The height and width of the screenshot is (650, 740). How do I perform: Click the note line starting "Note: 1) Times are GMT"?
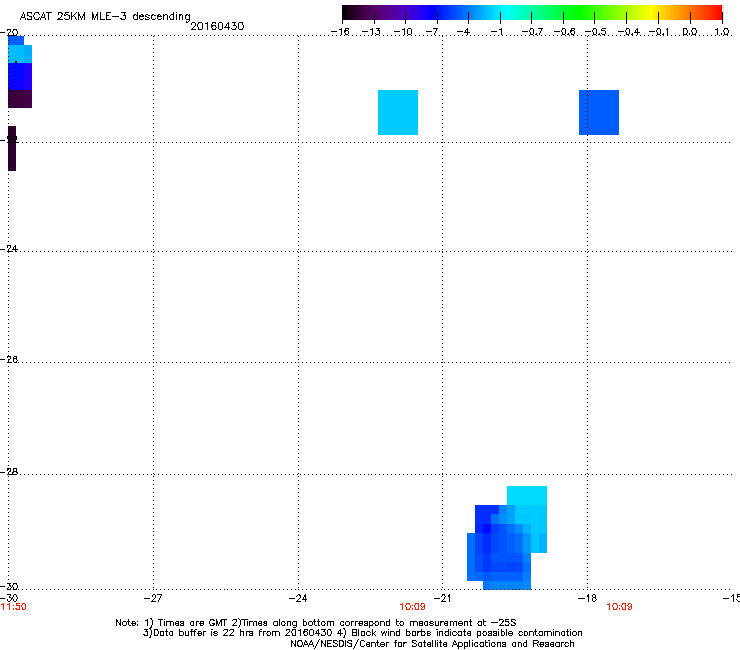pos(316,623)
